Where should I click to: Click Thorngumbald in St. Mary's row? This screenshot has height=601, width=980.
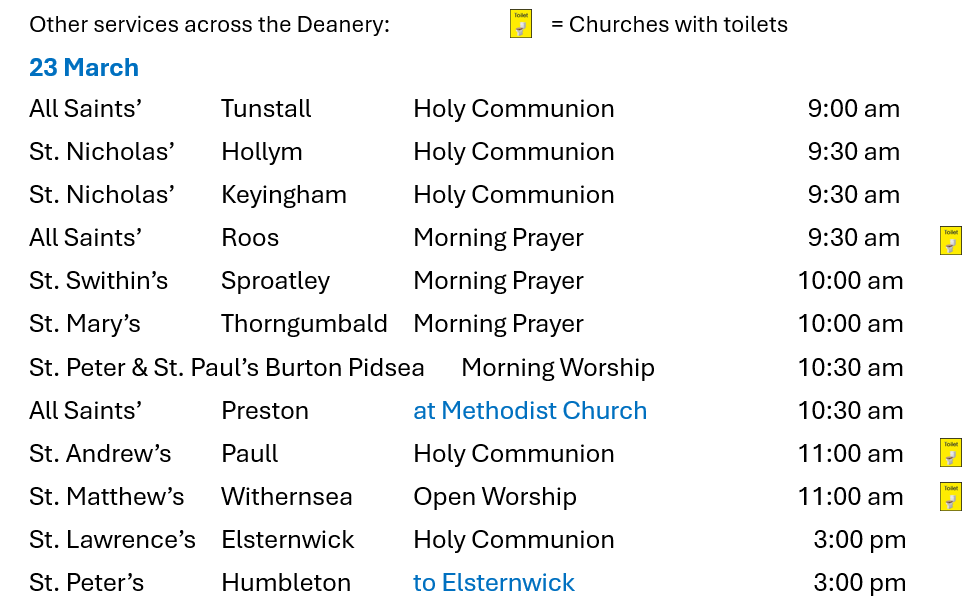coord(304,324)
